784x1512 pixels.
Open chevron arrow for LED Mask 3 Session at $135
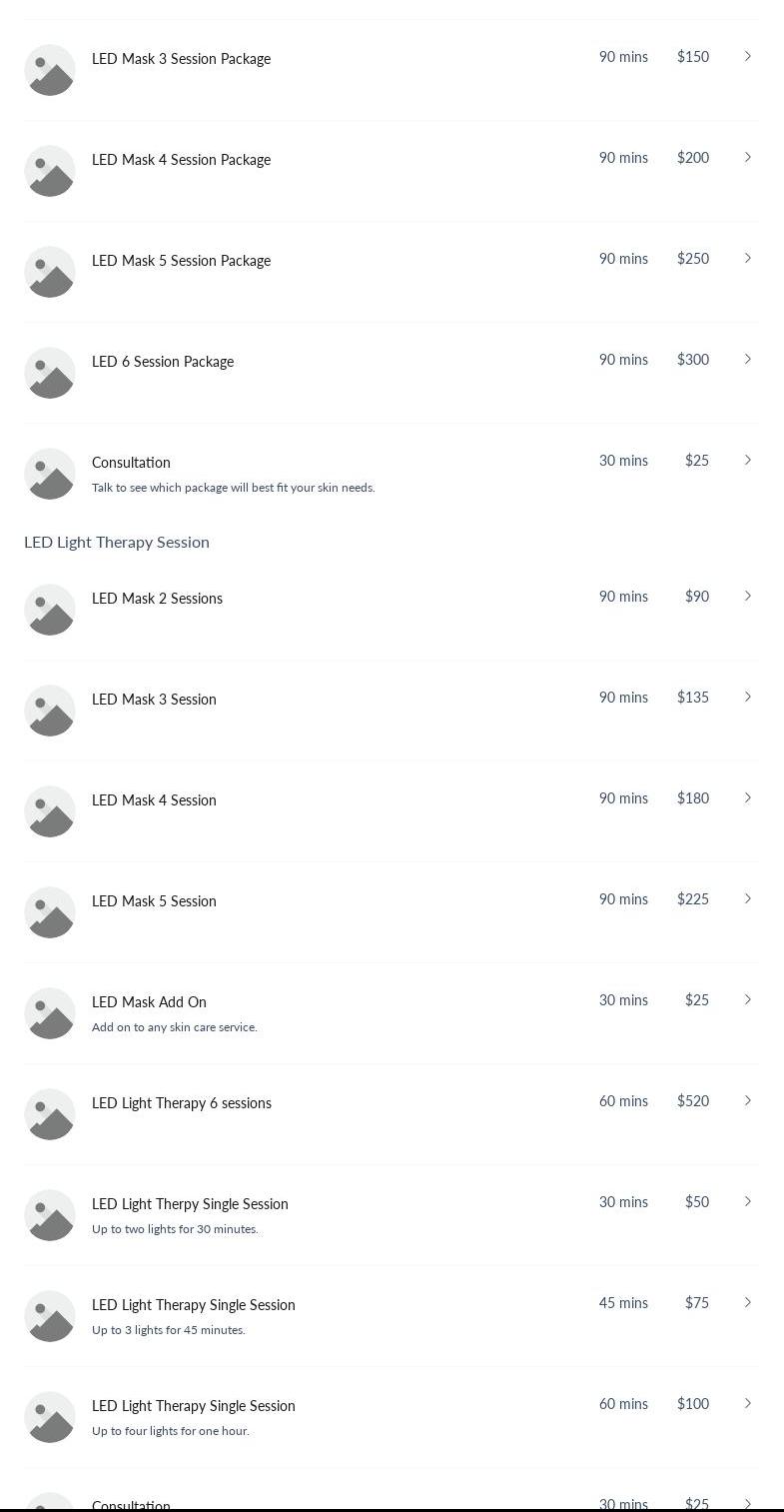point(747,697)
